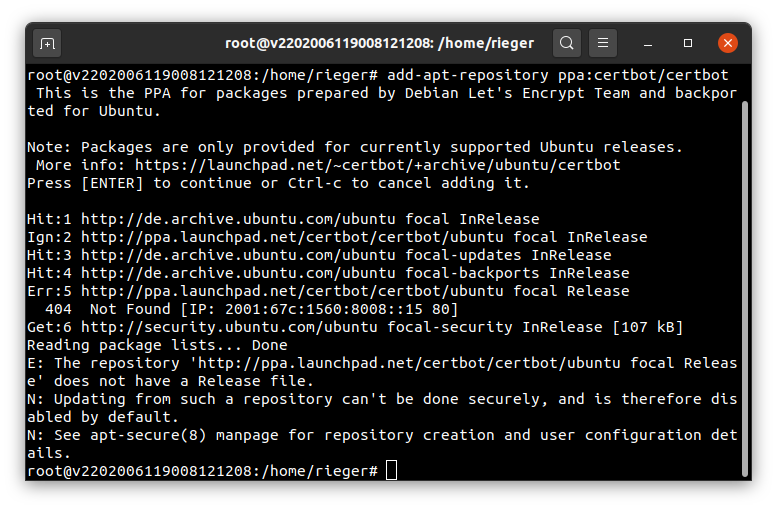The height and width of the screenshot is (509, 777).
Task: Click the 404 Not Found error line
Action: [252, 309]
